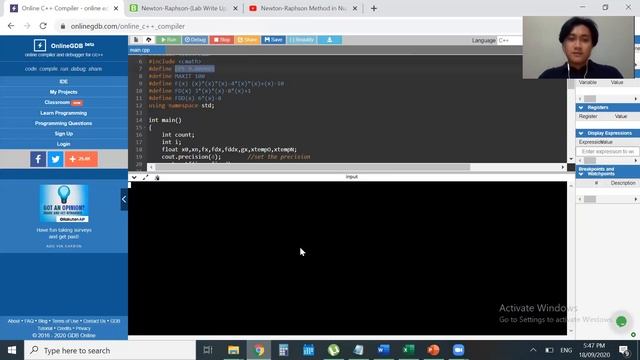640x360 pixels.
Task: Open Learn Programming in the sidebar
Action: pos(64,113)
